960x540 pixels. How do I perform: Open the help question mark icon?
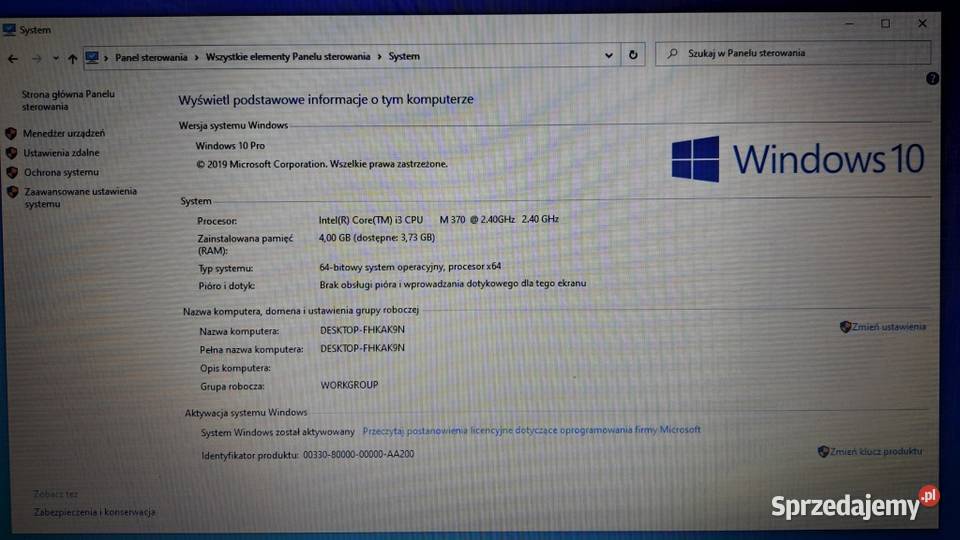[932, 78]
